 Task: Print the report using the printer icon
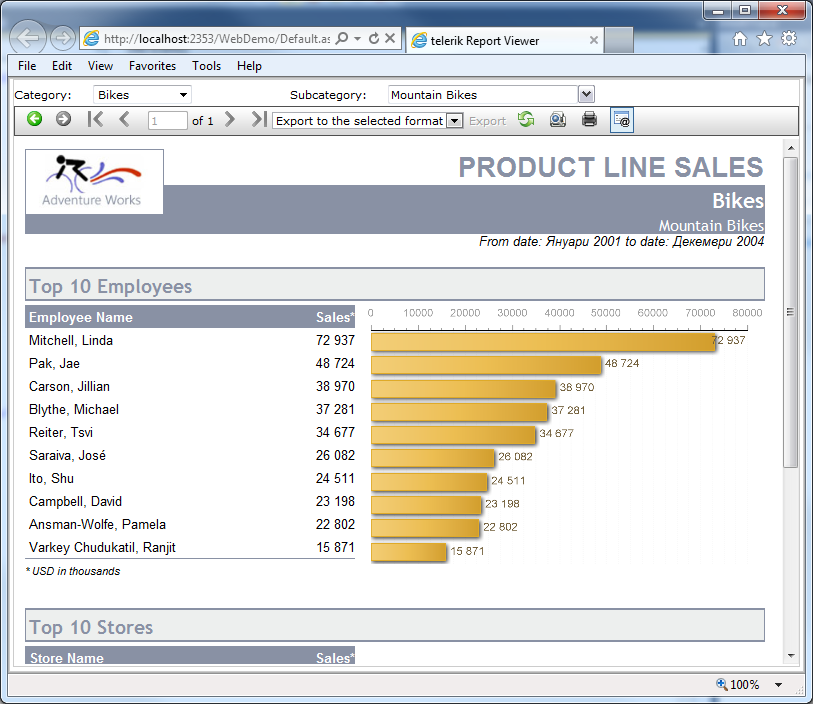(x=589, y=119)
